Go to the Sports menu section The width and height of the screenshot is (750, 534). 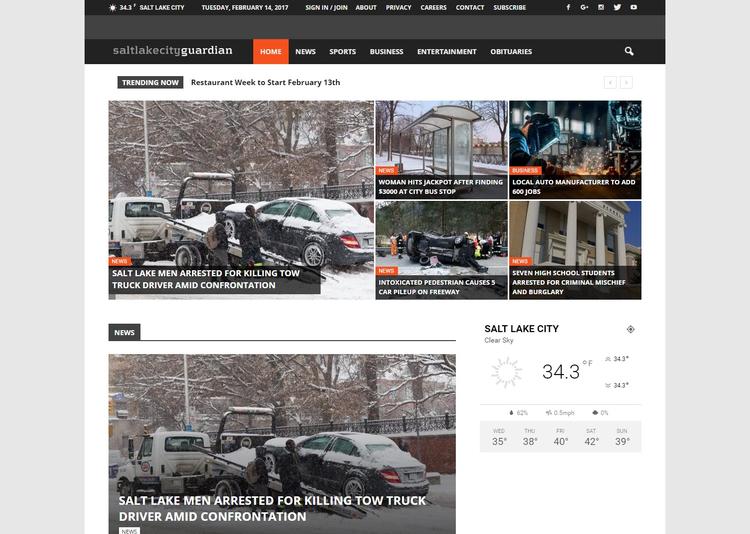[x=342, y=51]
